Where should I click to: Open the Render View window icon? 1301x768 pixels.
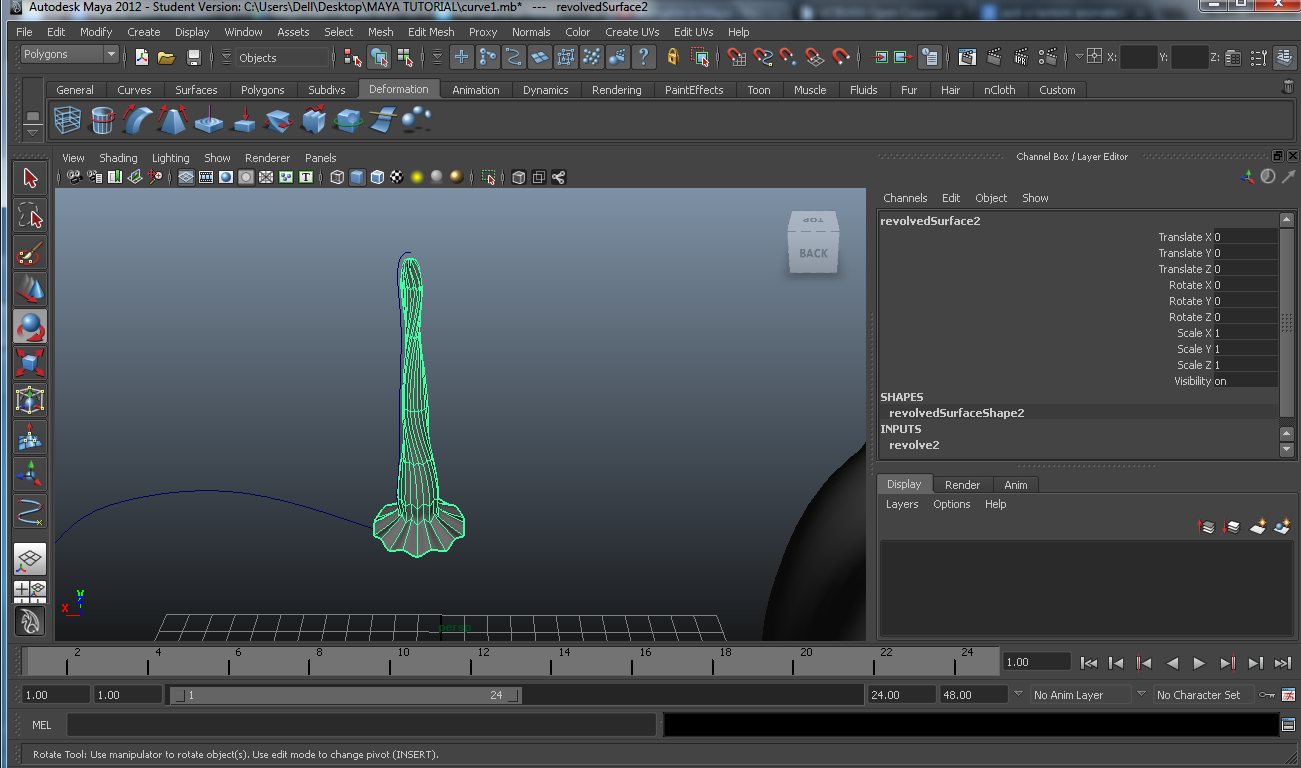(967, 57)
